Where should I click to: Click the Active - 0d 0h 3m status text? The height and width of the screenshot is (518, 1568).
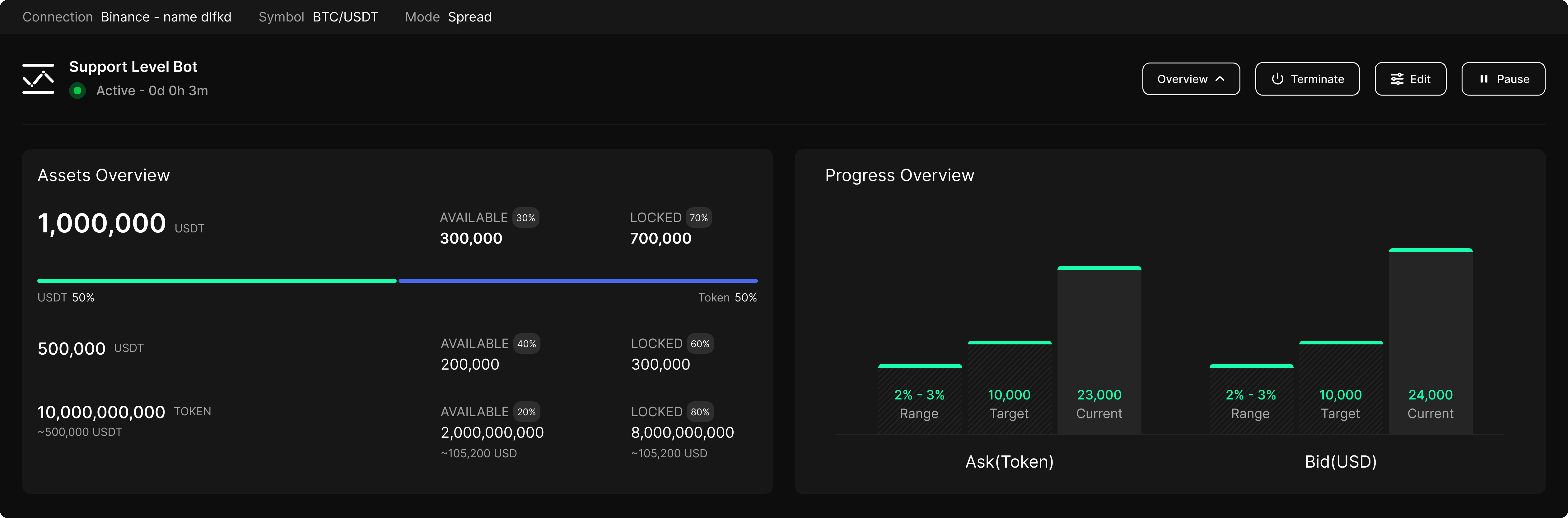(x=152, y=90)
